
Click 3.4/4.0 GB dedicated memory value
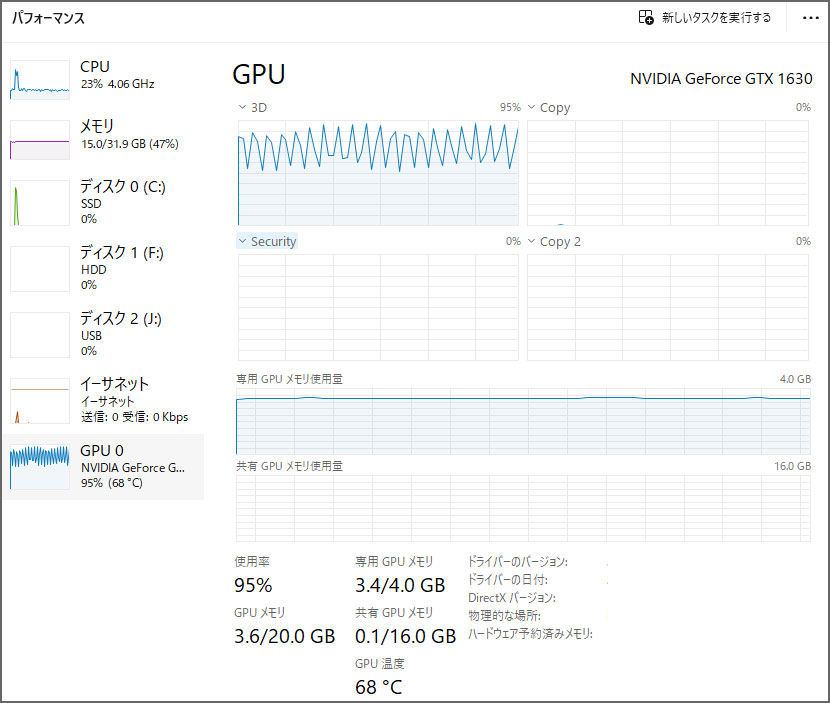coord(400,585)
